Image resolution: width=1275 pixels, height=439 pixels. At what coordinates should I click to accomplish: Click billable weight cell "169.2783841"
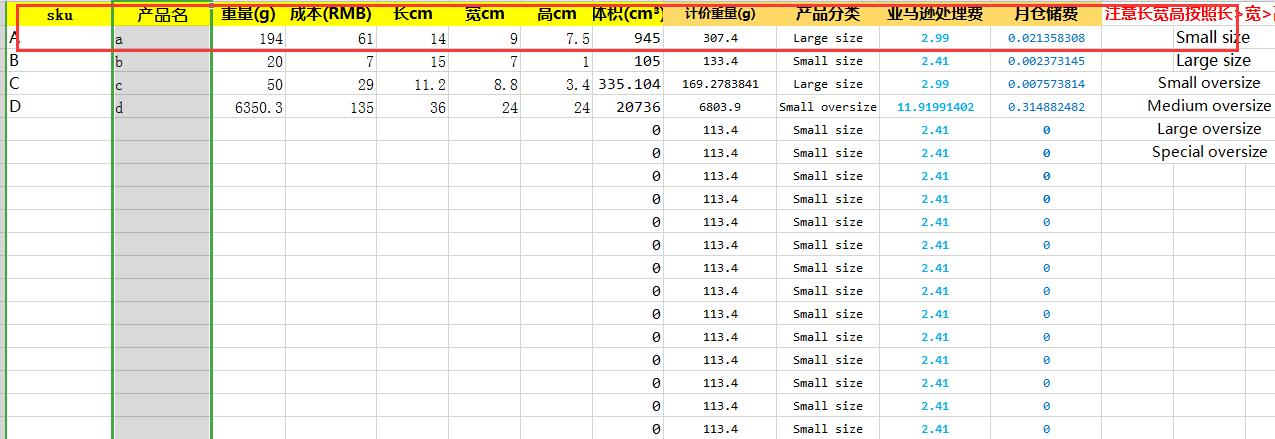click(720, 85)
